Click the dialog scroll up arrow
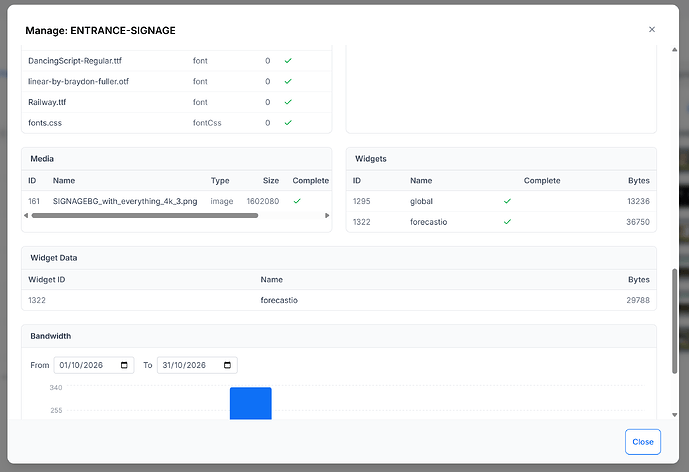The image size is (689, 472). click(674, 50)
